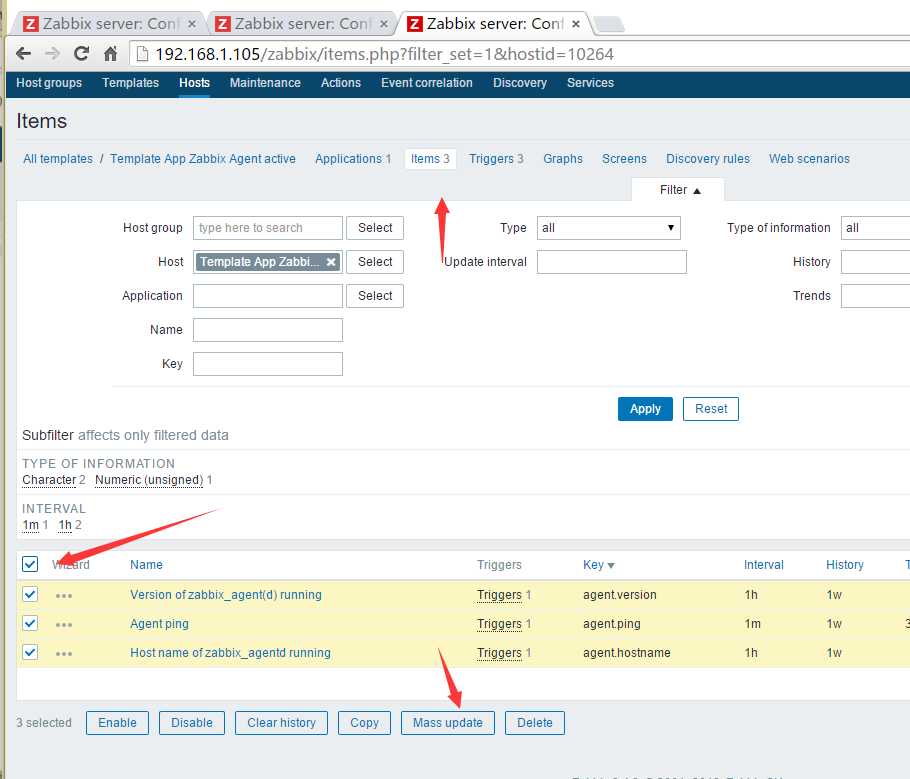910x779 pixels.
Task: Open the Maintenance menu item
Action: tap(265, 82)
